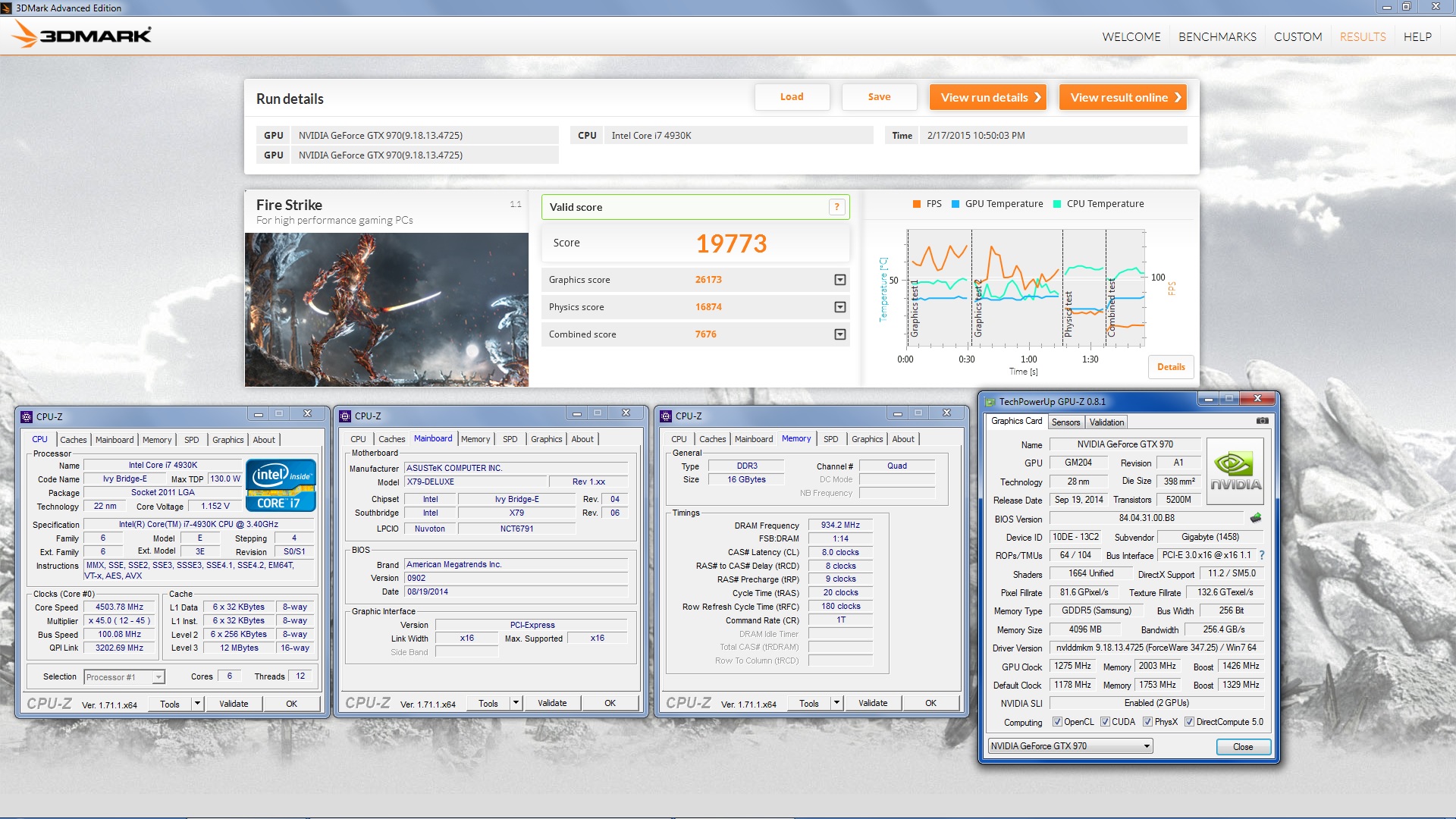
Task: Click the GPU-Z screenshot camera icon
Action: tap(1262, 421)
